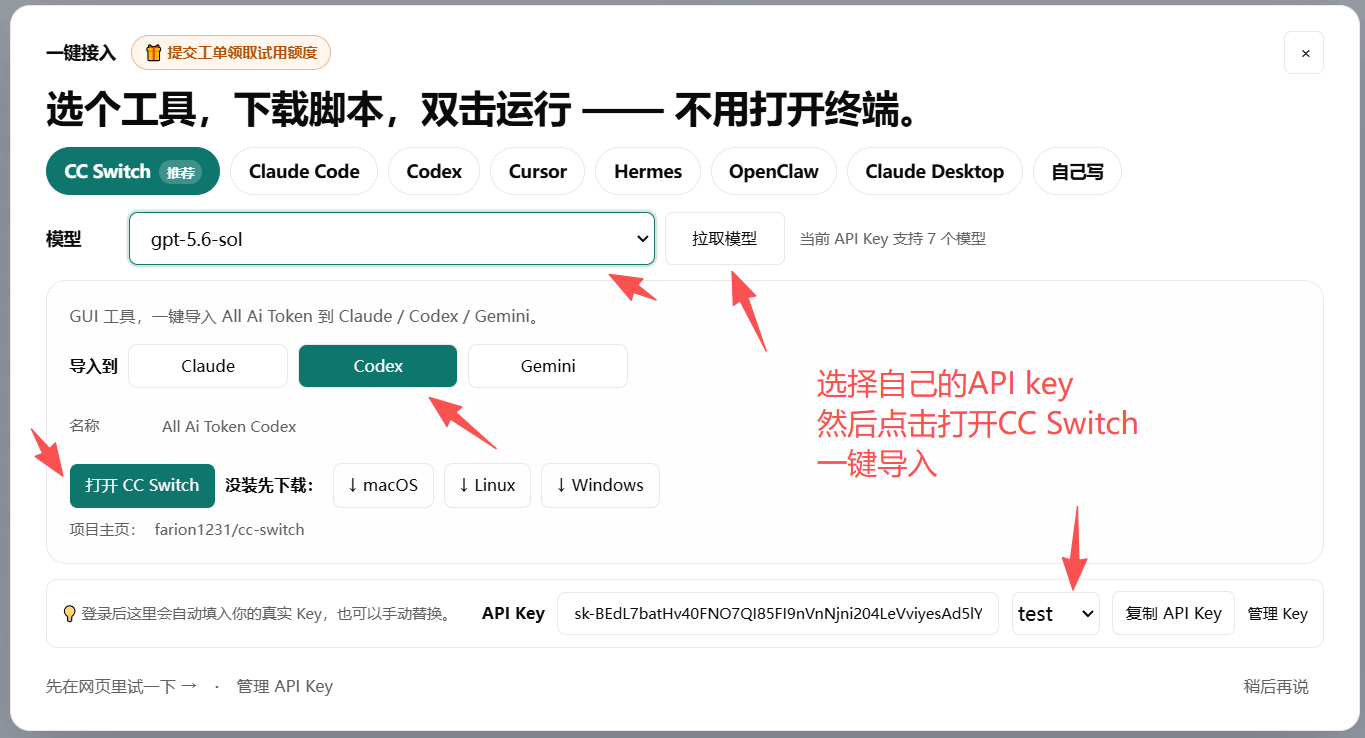Open the Cursor tab
This screenshot has height=738, width=1365.
pyautogui.click(x=538, y=171)
